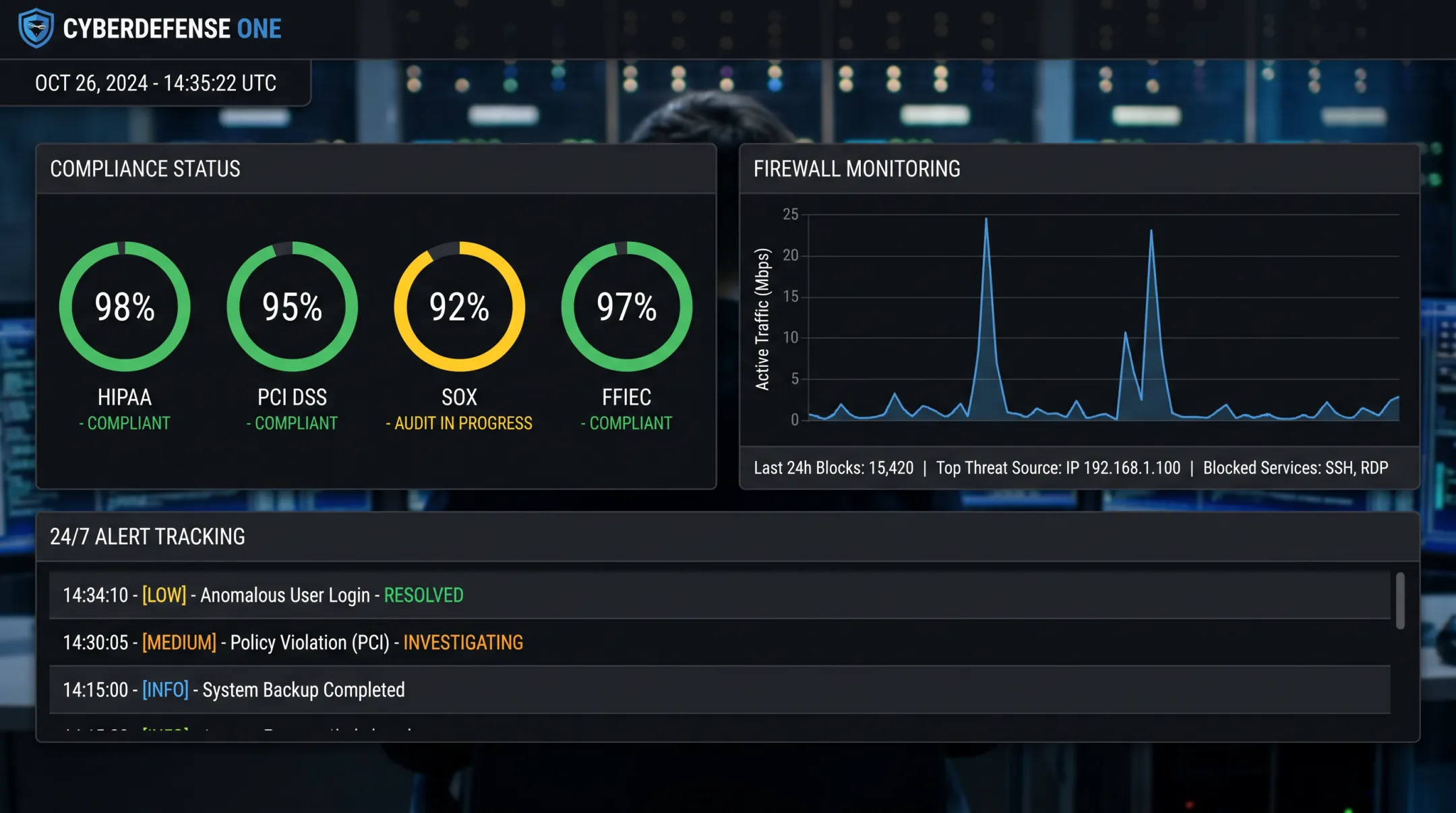The height and width of the screenshot is (813, 1456).
Task: Click the CYBERDEFENSE ONE title text
Action: pos(172,29)
